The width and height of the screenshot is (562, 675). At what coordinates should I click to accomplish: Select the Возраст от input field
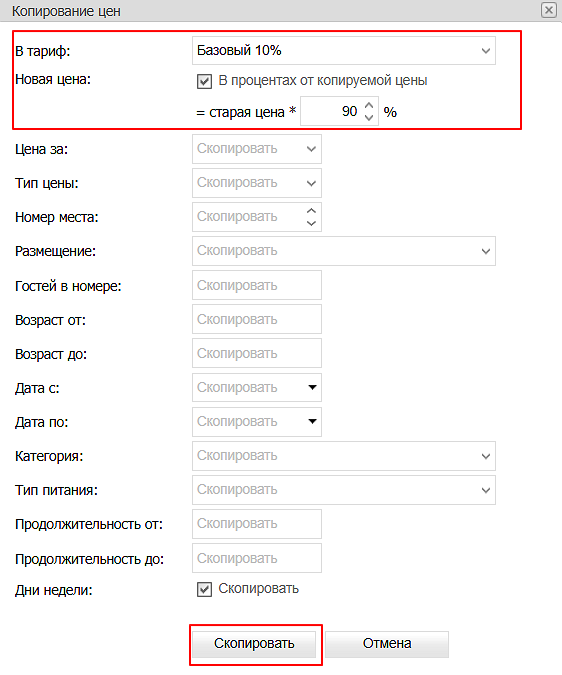(257, 319)
